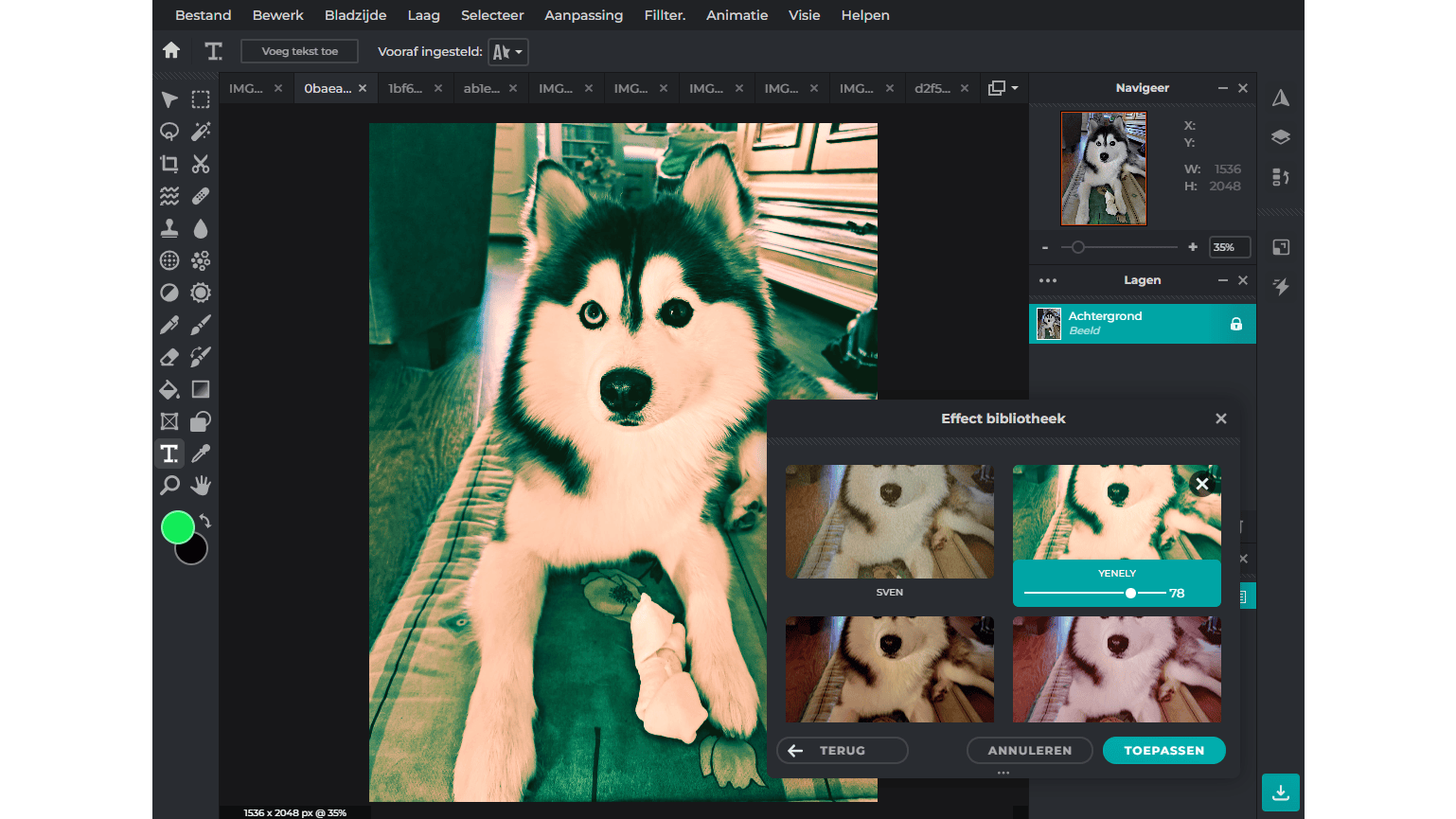The image size is (1456, 819).
Task: Choose the Eraser tool
Action: pyautogui.click(x=169, y=357)
